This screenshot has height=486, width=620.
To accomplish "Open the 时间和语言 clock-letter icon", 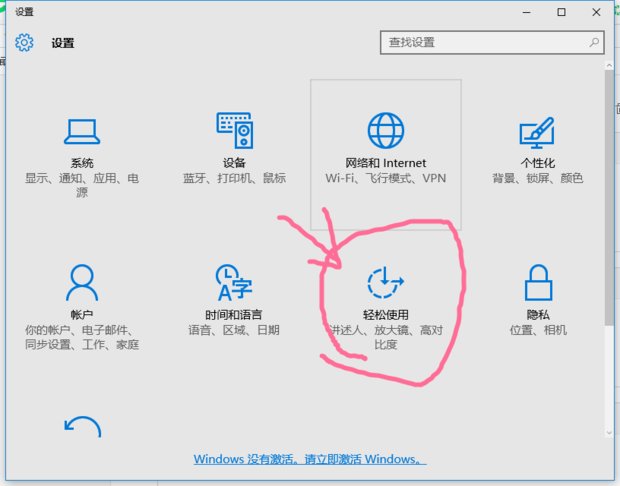I will [x=234, y=282].
